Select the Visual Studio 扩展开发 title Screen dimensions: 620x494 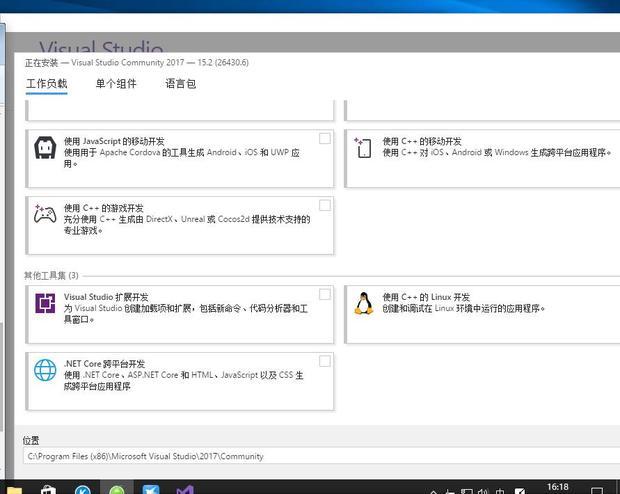pyautogui.click(x=106, y=297)
